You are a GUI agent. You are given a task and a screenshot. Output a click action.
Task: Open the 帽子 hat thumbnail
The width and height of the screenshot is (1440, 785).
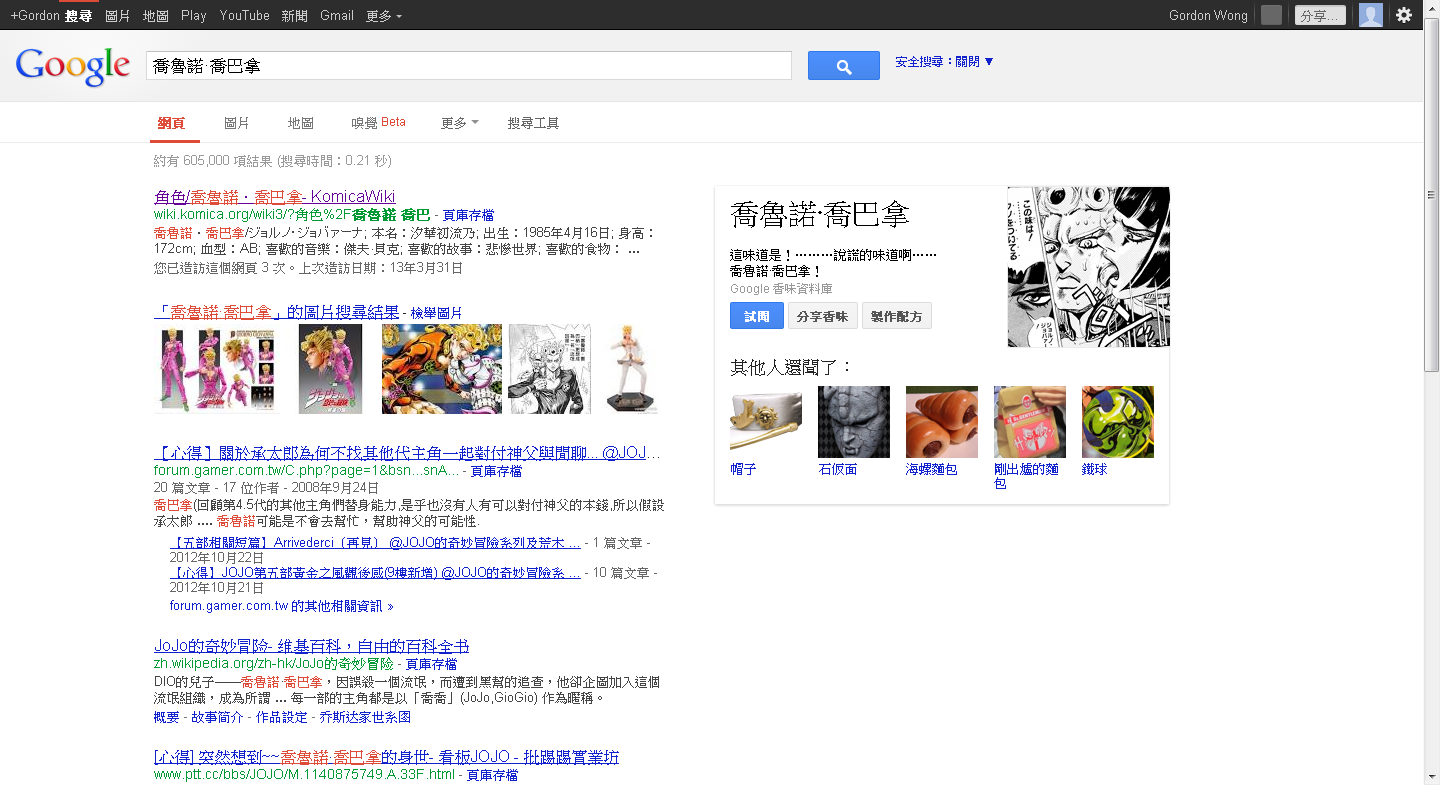point(765,422)
